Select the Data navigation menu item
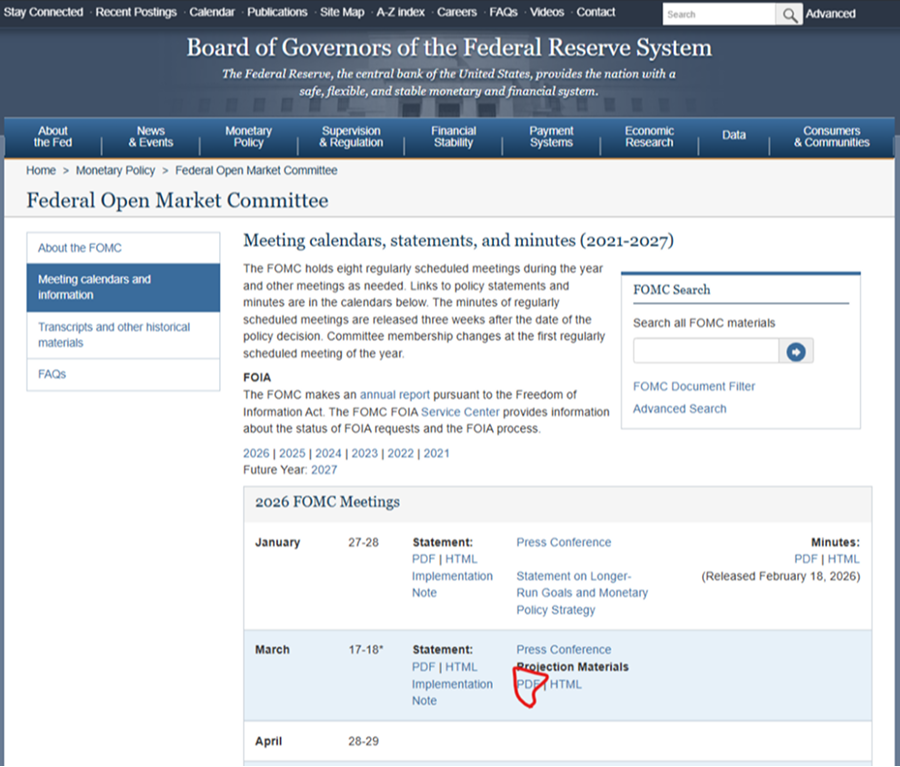The width and height of the screenshot is (900, 767). pos(734,136)
